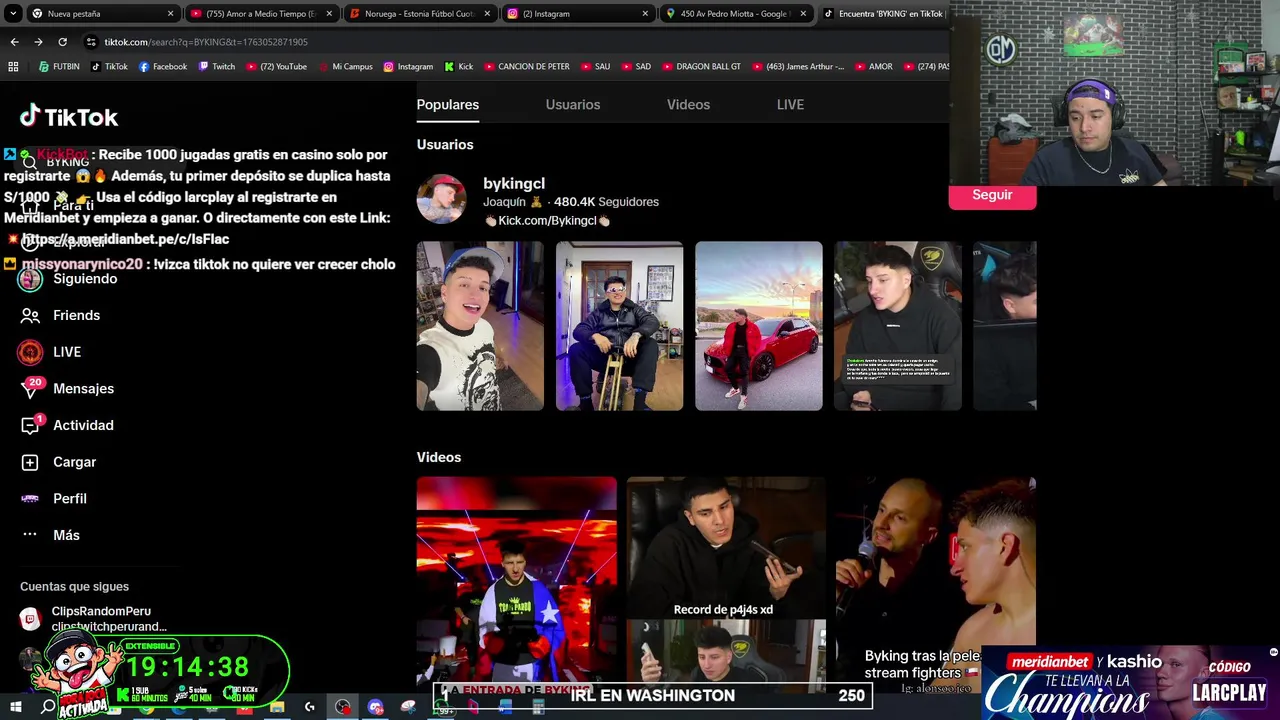
Task: Open the ClipsRandomPeru followed account
Action: [93, 619]
